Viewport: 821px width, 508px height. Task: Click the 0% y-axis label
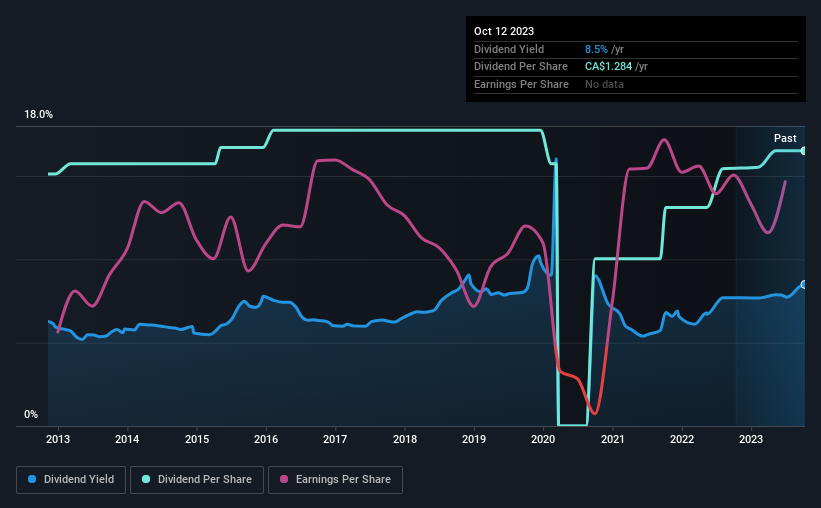pyautogui.click(x=31, y=414)
